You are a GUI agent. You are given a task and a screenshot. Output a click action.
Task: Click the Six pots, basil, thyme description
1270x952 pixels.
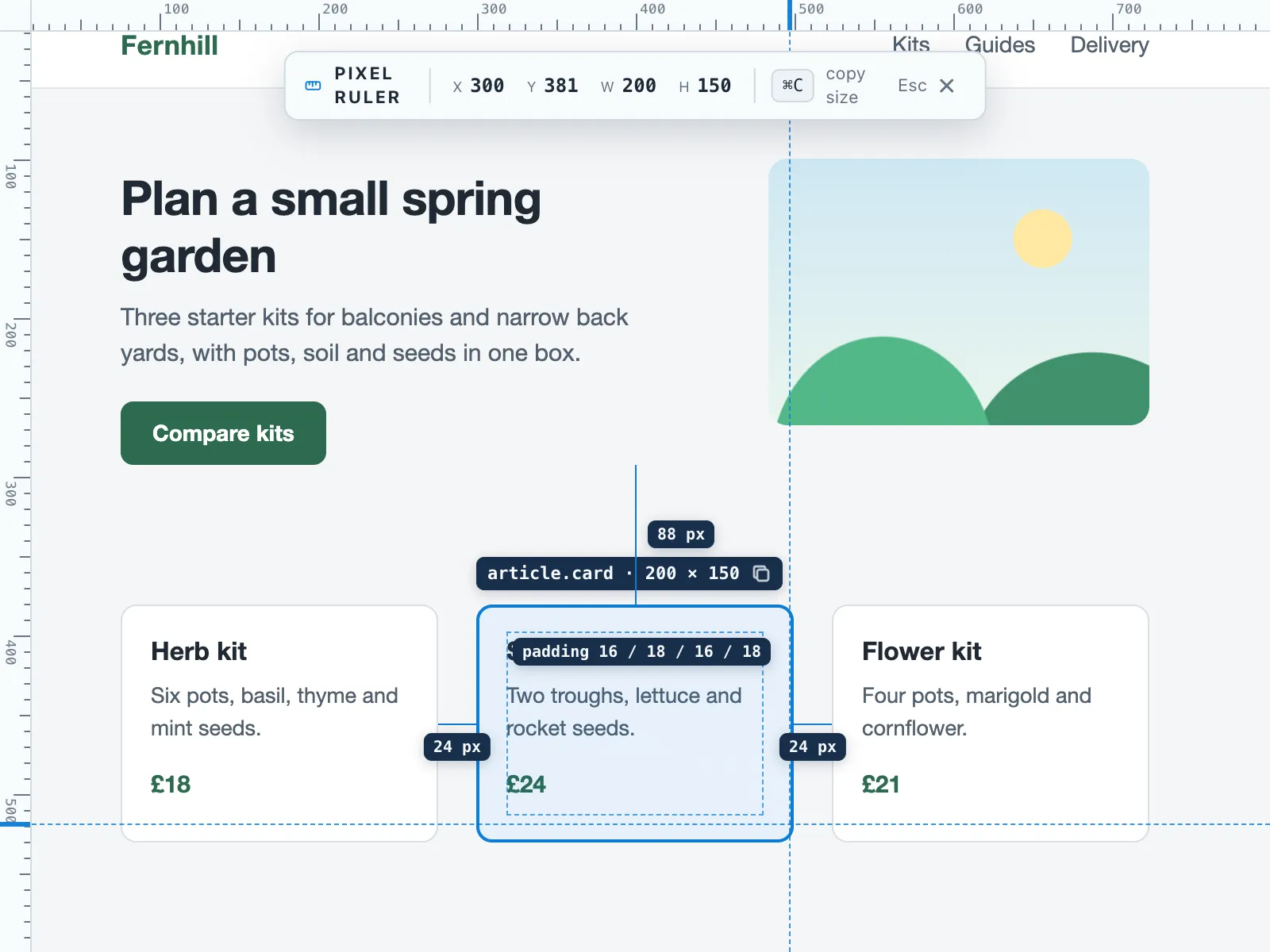point(275,712)
